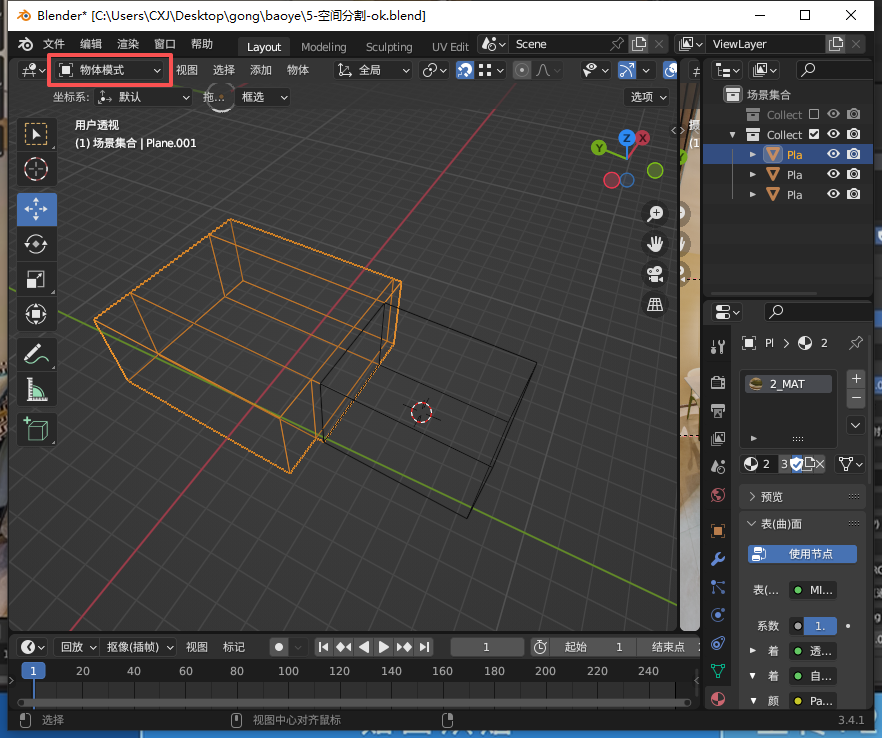This screenshot has width=882, height=738.
Task: Select the Annotate pencil tool
Action: click(36, 354)
